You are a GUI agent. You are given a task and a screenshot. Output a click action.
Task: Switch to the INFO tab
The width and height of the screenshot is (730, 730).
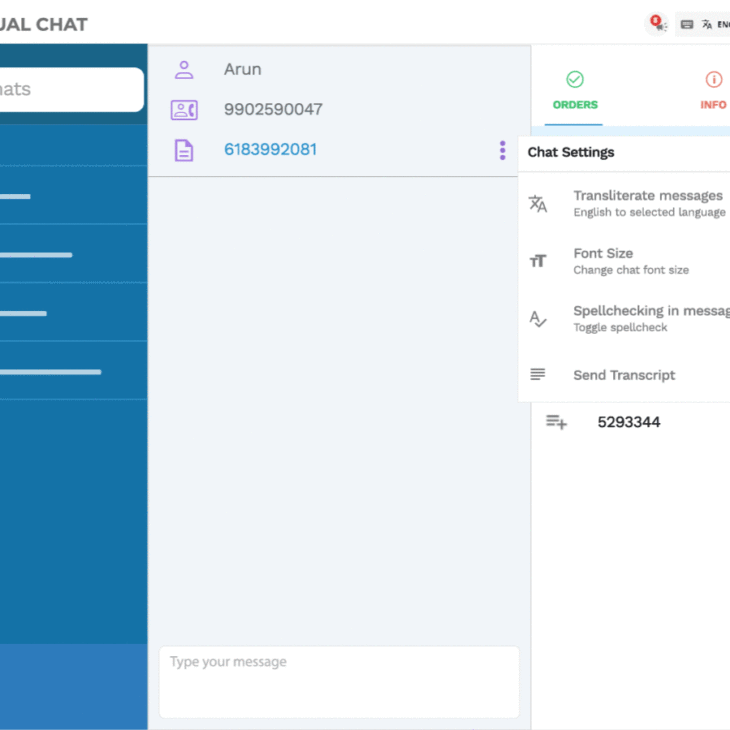713,92
